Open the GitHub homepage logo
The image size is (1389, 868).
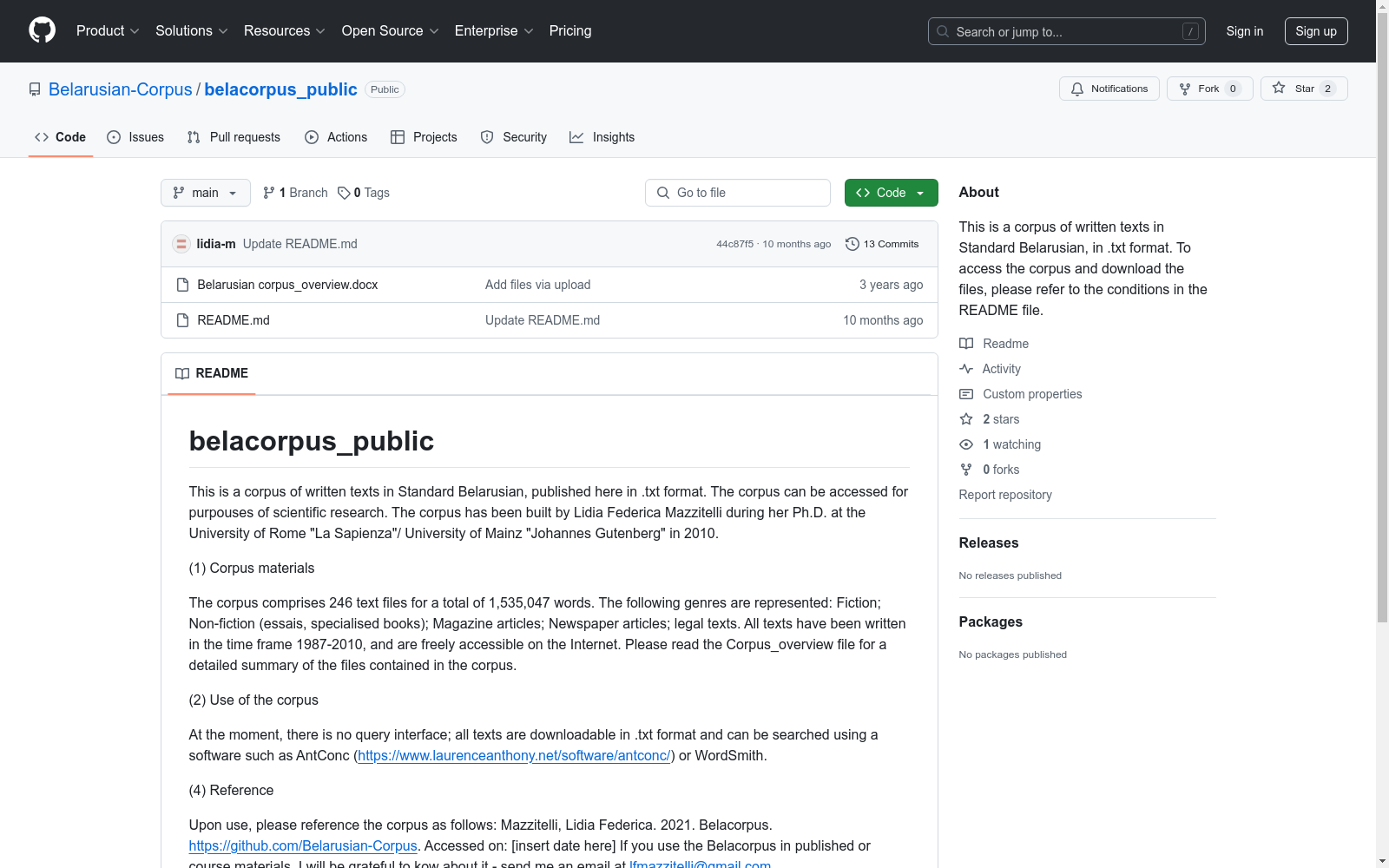click(42, 30)
